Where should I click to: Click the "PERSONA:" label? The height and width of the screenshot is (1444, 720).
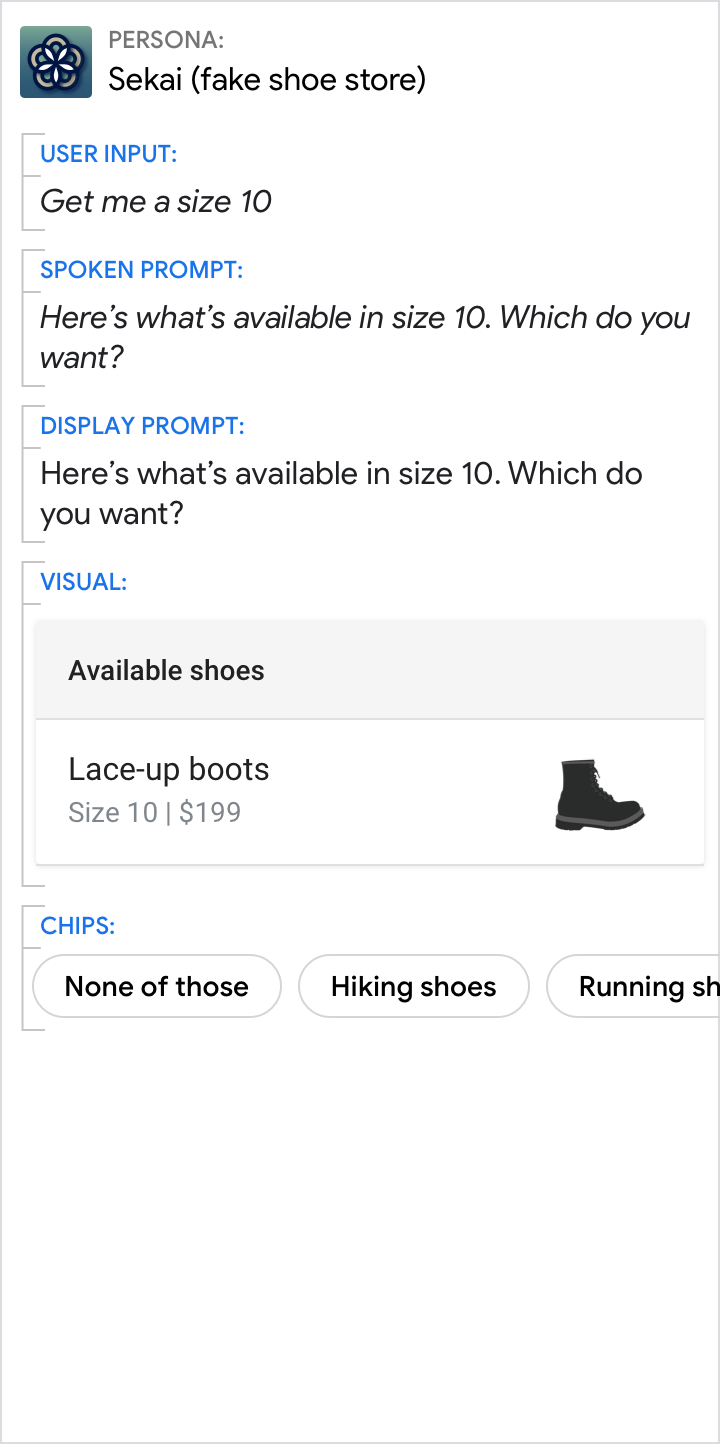coord(166,40)
